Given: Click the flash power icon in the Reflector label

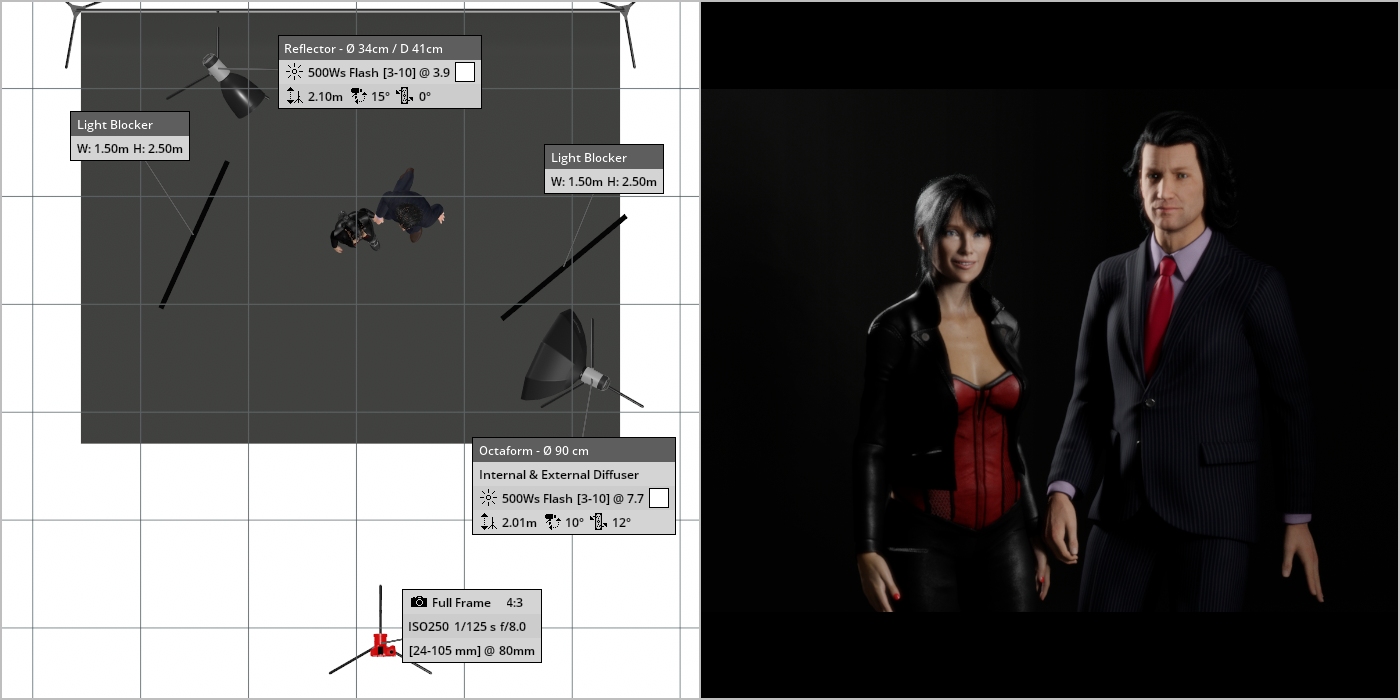Looking at the screenshot, I should 294,72.
